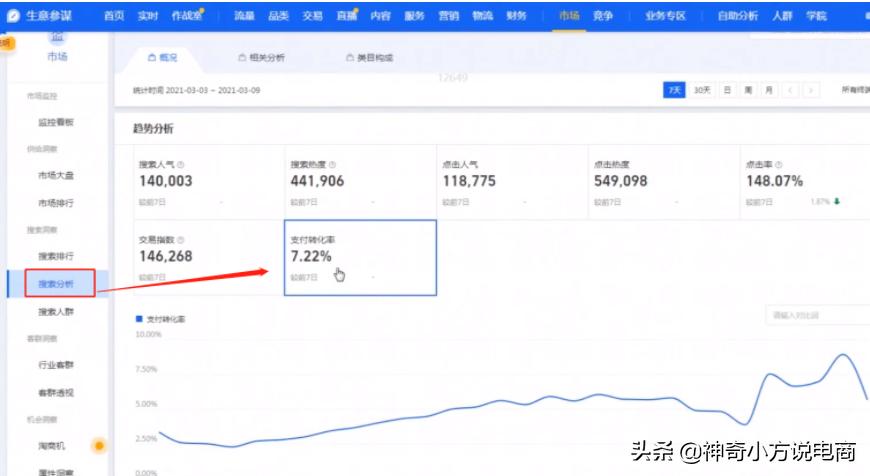Open 市场排行 in the sidebar

[x=55, y=203]
